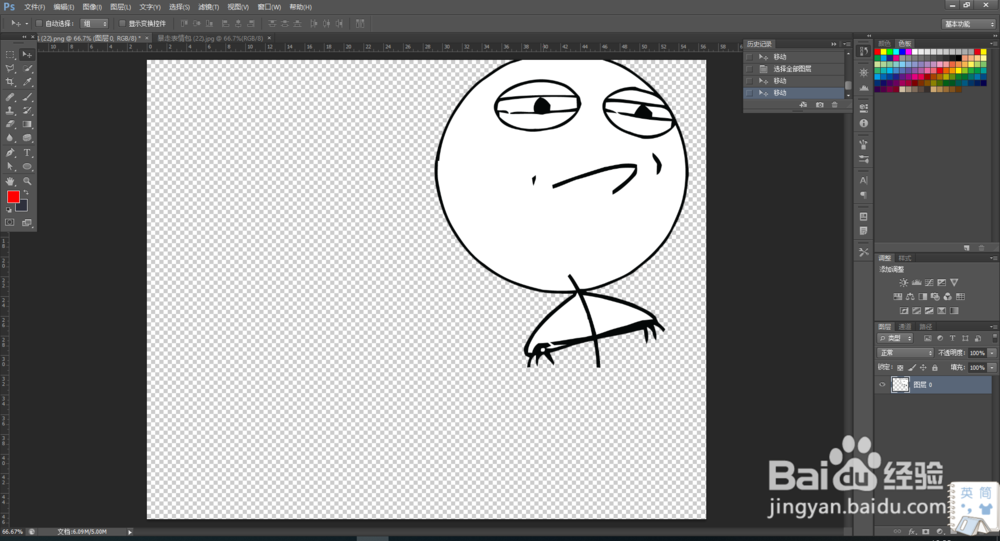Enable Show Transform Controls checkbox
This screenshot has height=541, width=1000.
click(122, 24)
